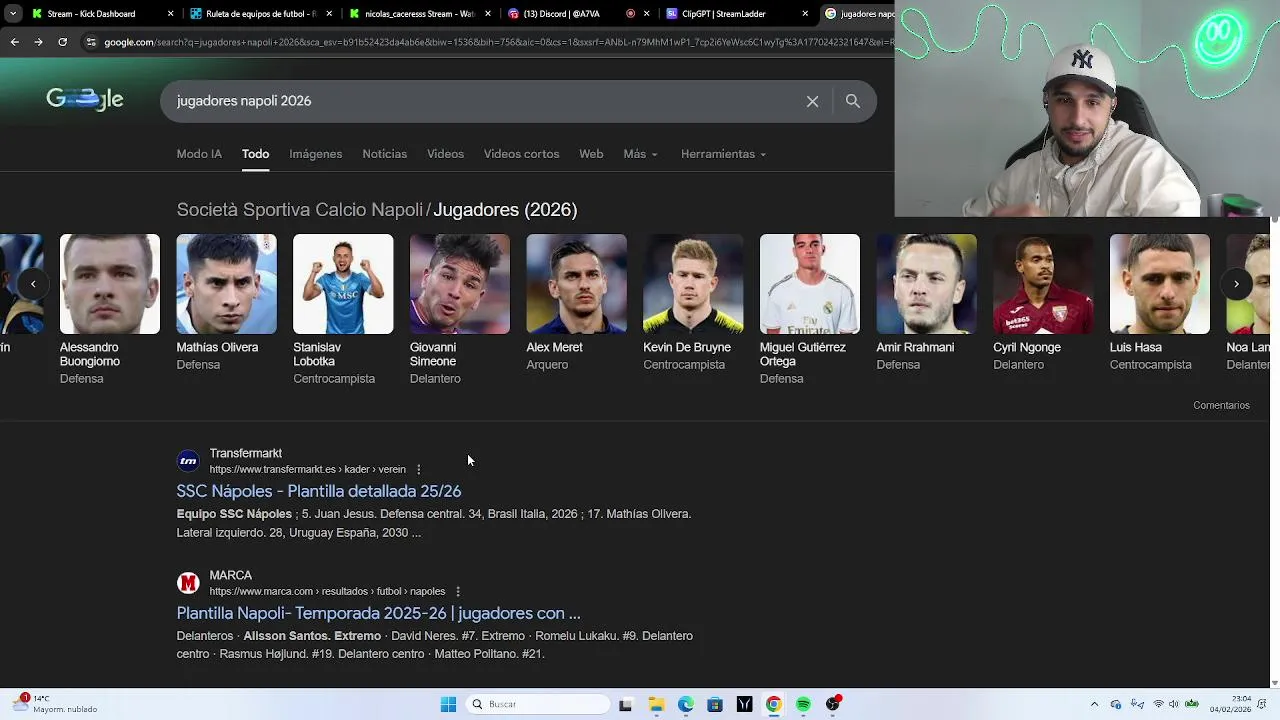
Task: Switch to the nicolas_caceresss Stream tab
Action: click(x=419, y=14)
